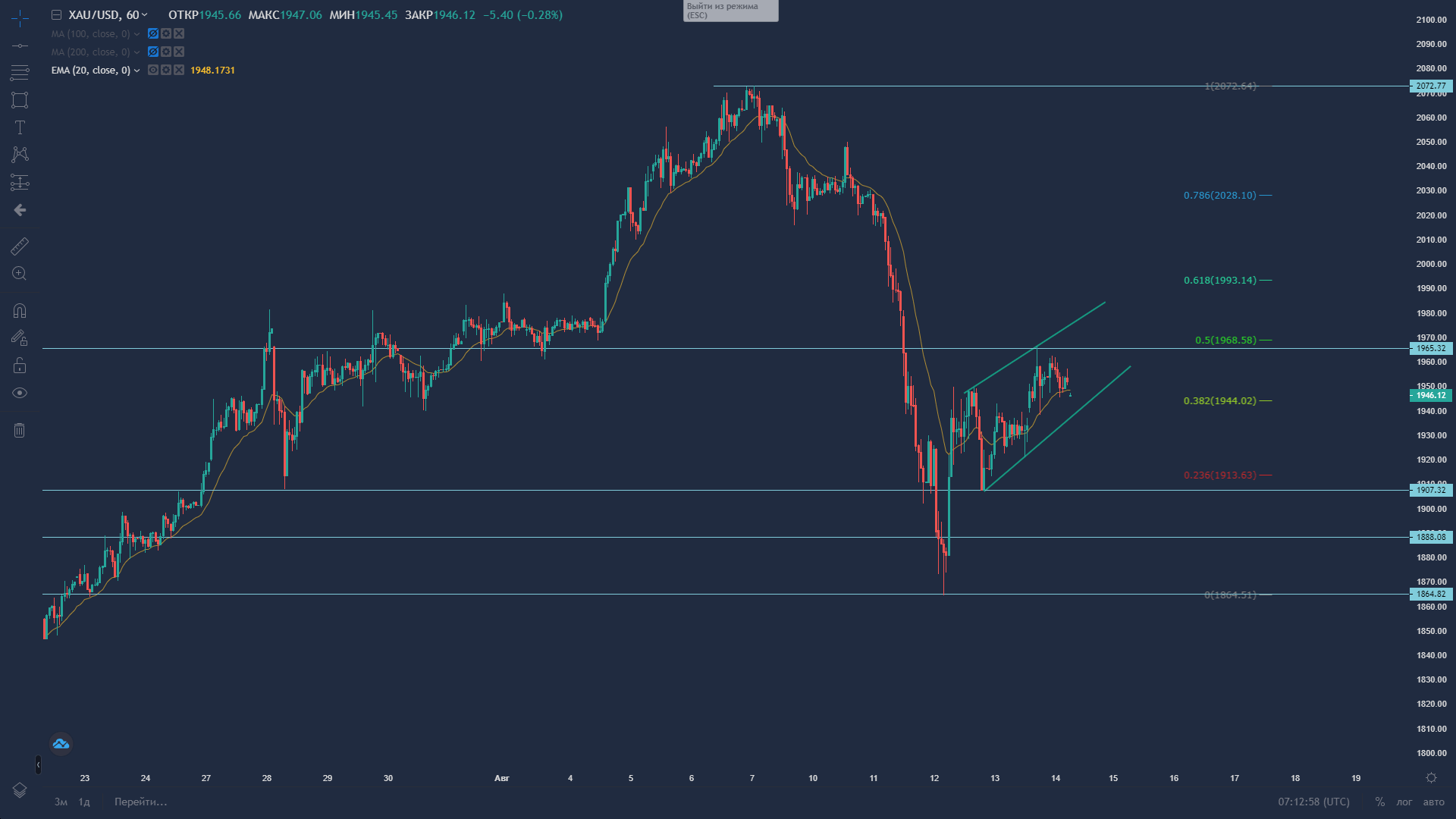Click the 1965.32 horizontal line price label
The height and width of the screenshot is (819, 1456).
point(1431,349)
